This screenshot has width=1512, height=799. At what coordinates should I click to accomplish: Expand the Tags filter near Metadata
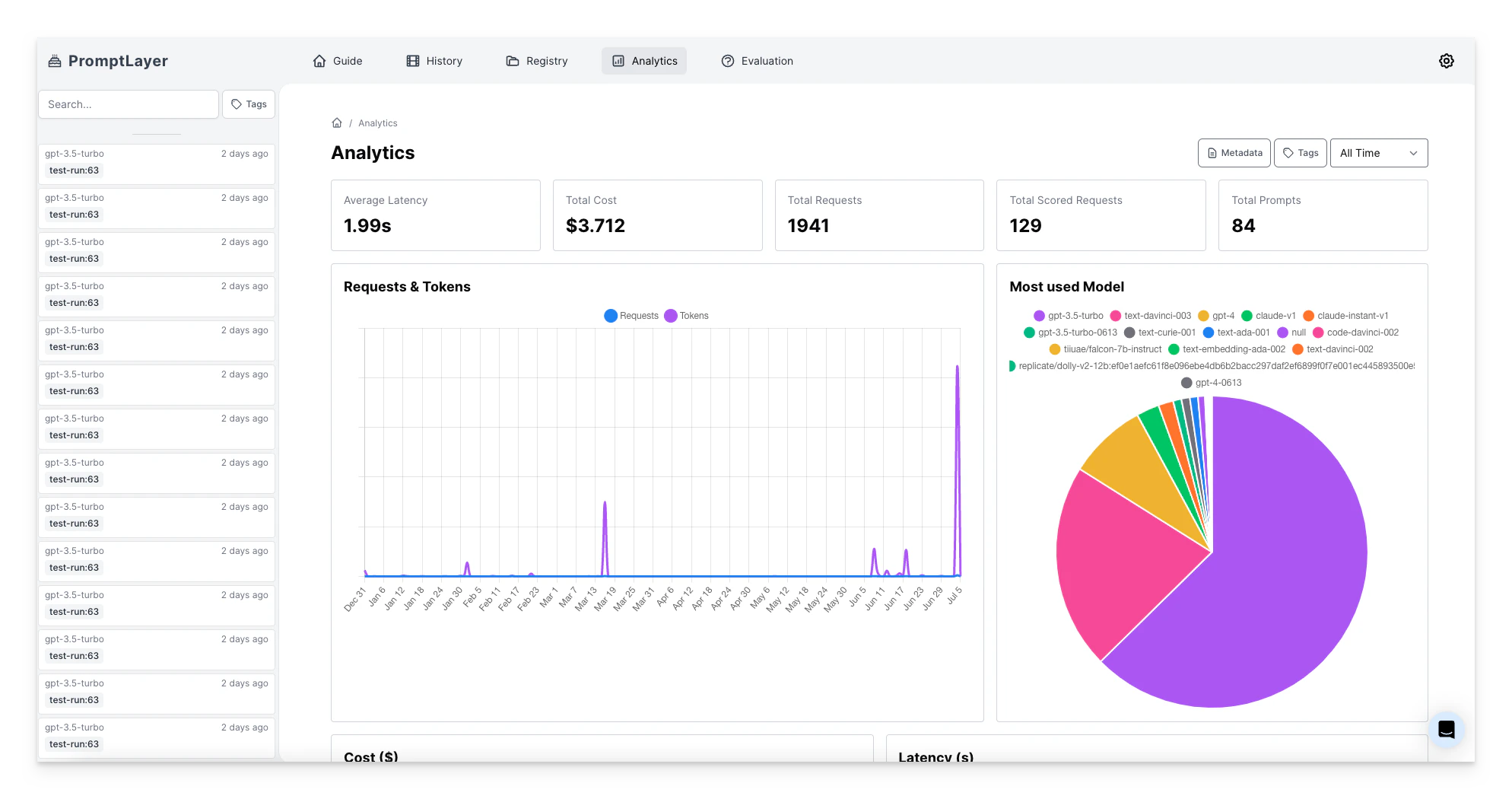pyautogui.click(x=1300, y=153)
